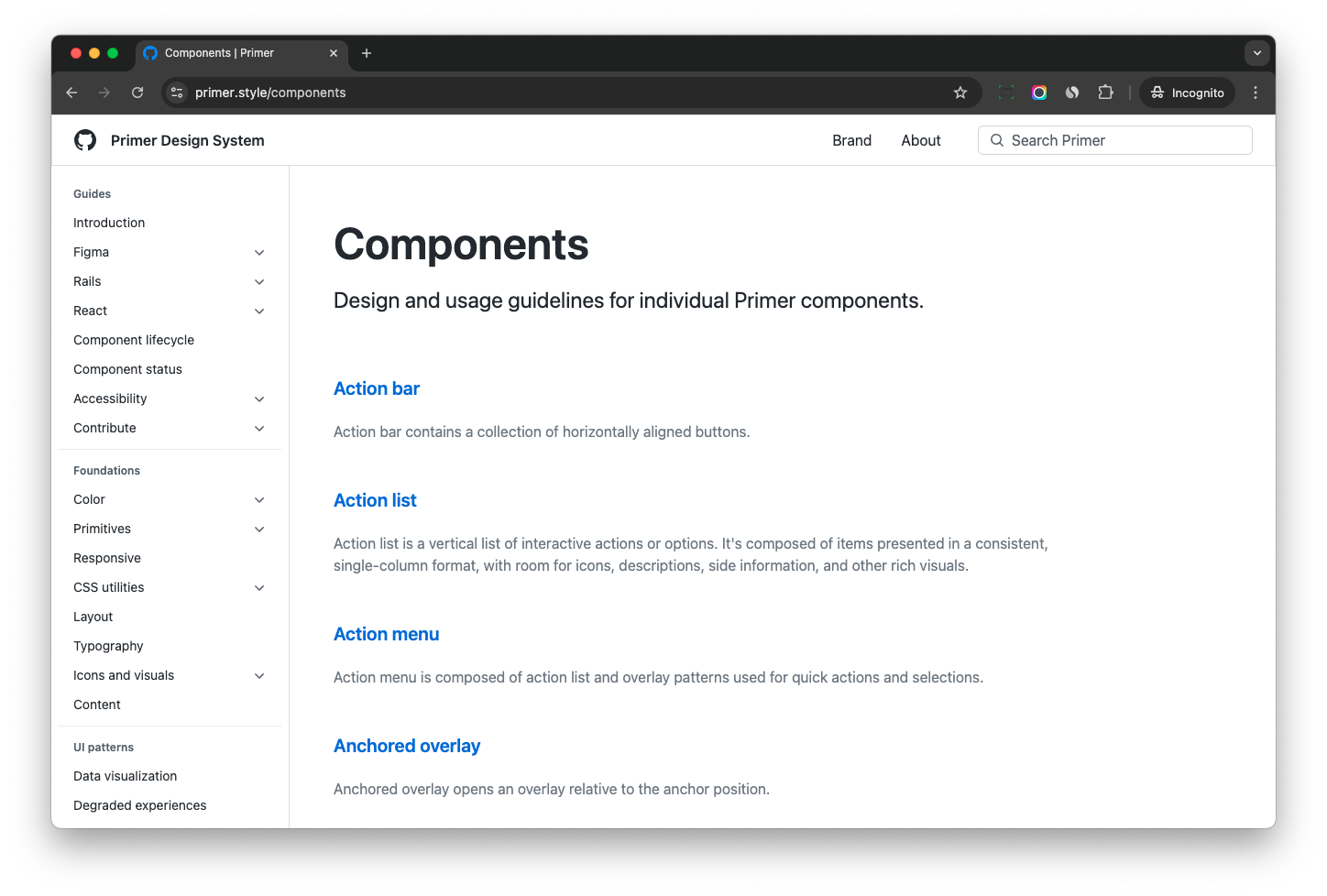Open the Anchored overlay component link
1327x896 pixels.
coord(407,746)
